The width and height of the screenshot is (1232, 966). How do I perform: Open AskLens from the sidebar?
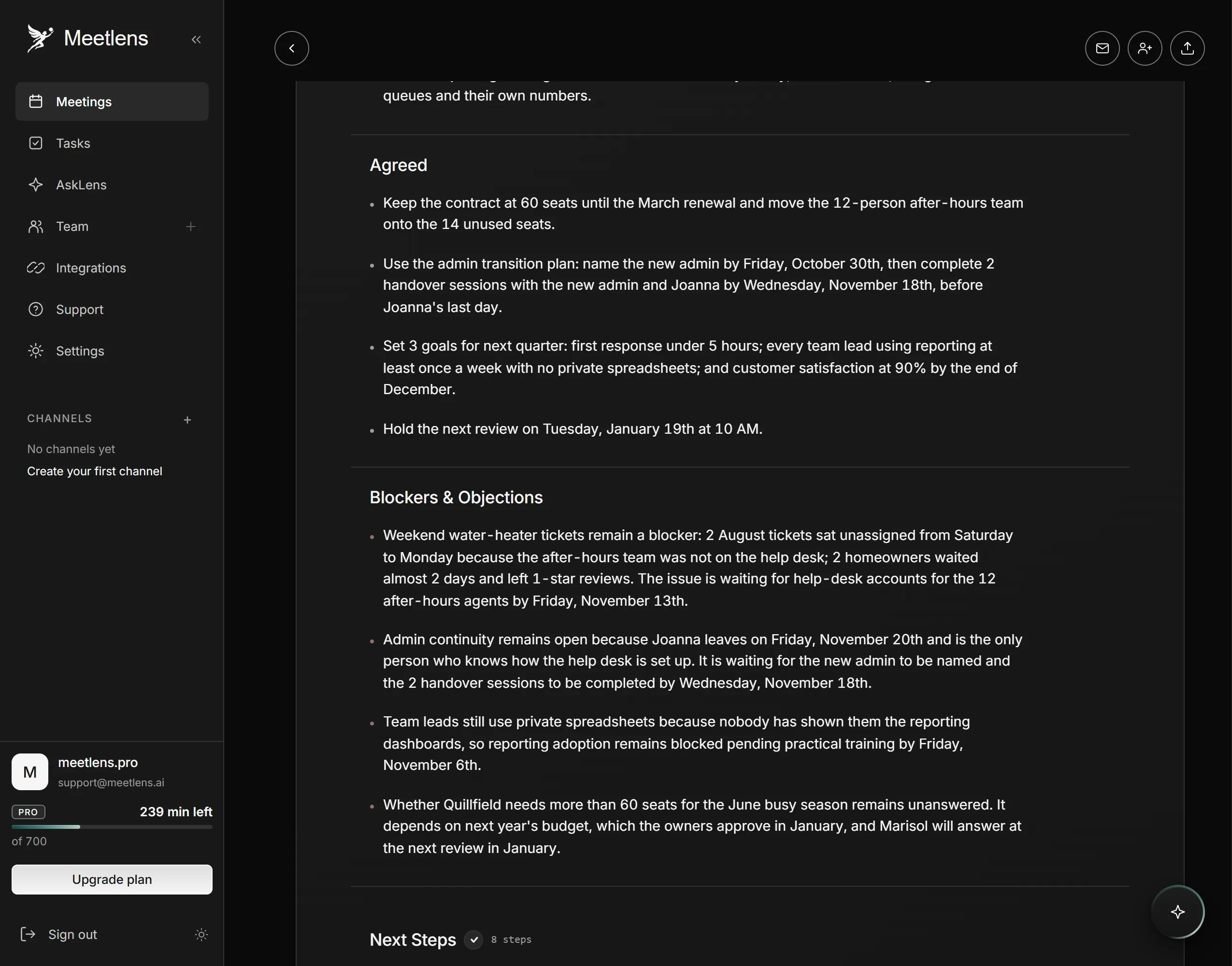112,185
